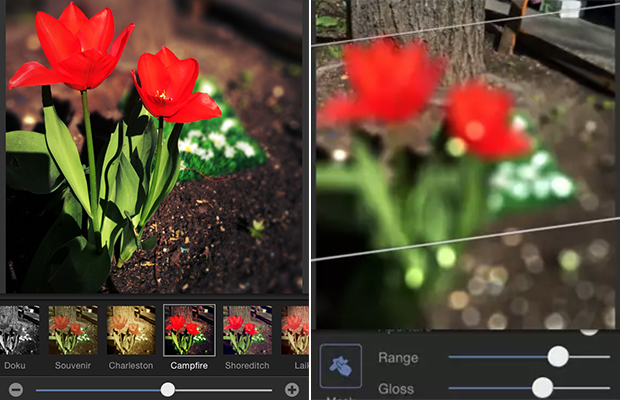Click the Souvenir label text
The height and width of the screenshot is (400, 620).
tap(73, 366)
